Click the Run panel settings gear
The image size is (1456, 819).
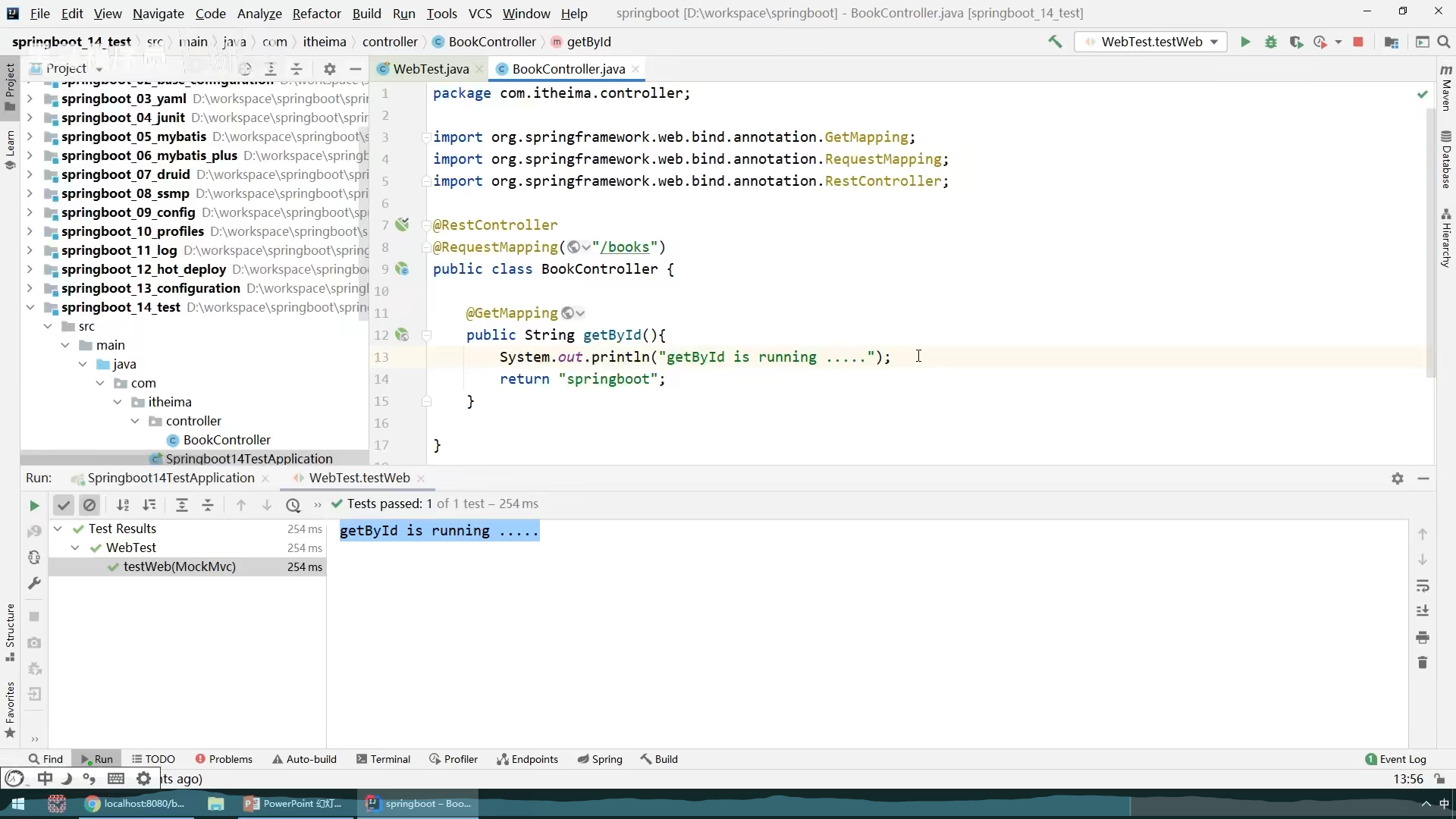tap(1397, 479)
